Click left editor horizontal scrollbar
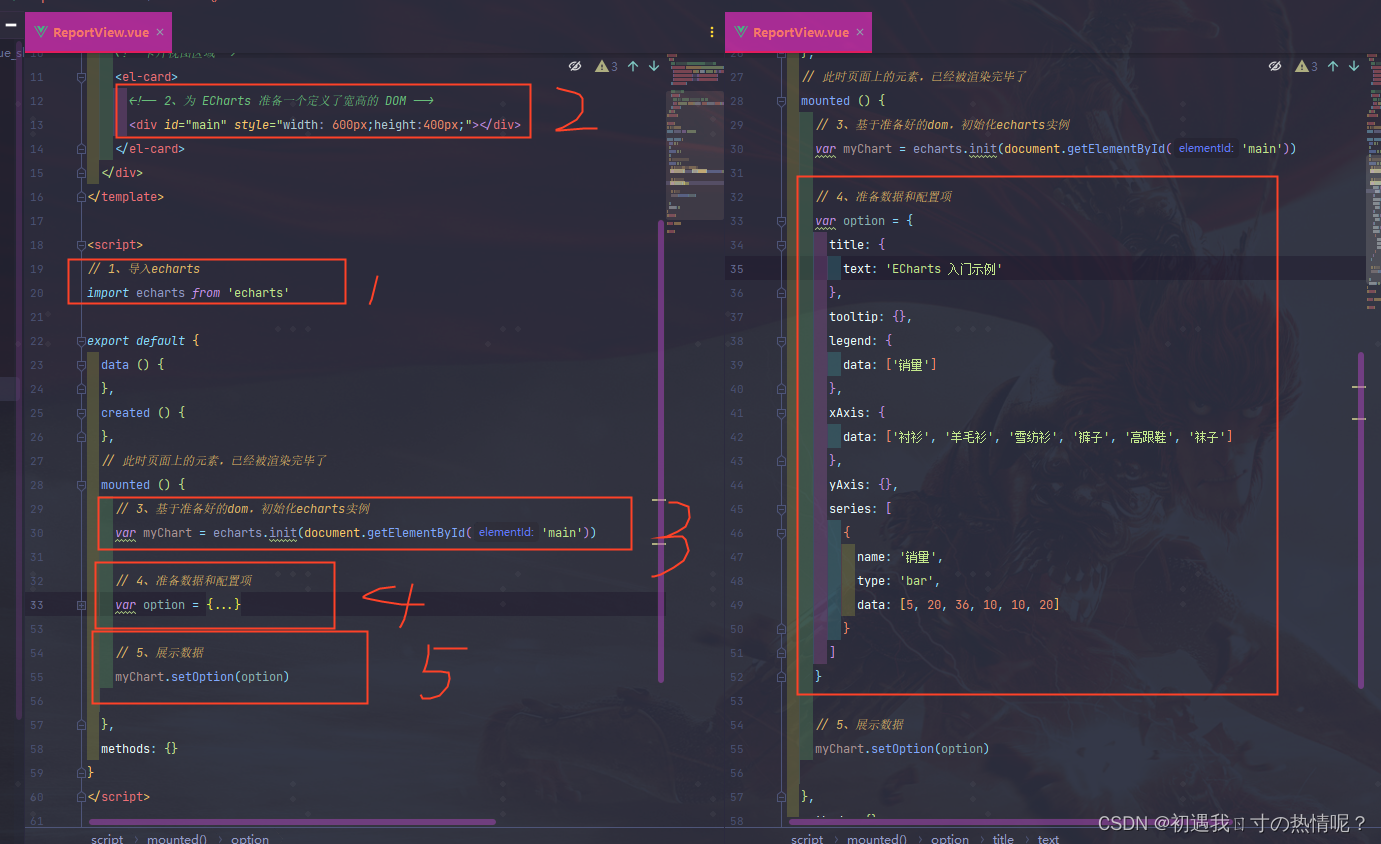This screenshot has height=844, width=1381. [x=293, y=822]
